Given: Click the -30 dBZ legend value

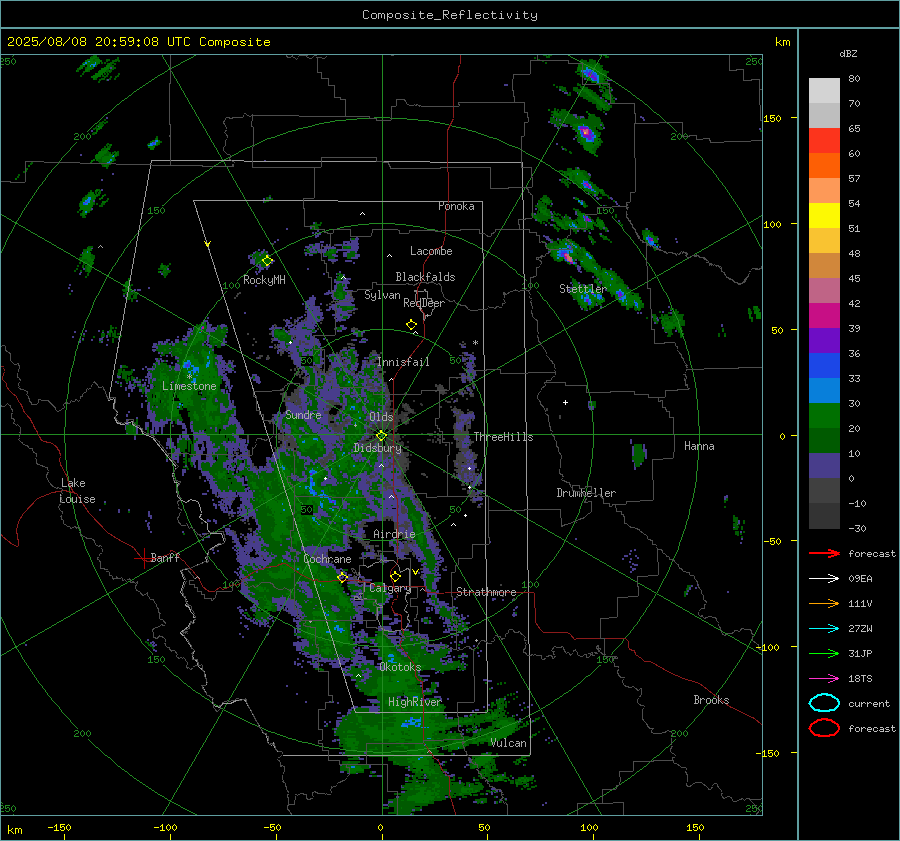Looking at the screenshot, I should point(857,528).
